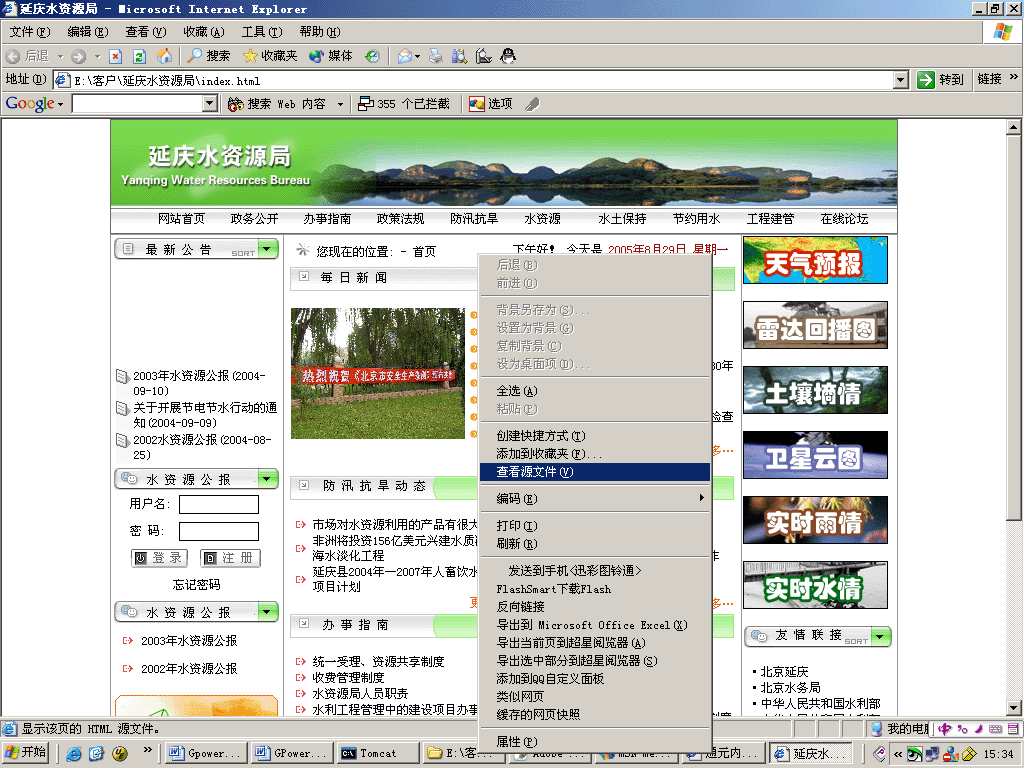1024x768 pixels.
Task: Open the address bar dropdown
Action: pyautogui.click(x=901, y=81)
